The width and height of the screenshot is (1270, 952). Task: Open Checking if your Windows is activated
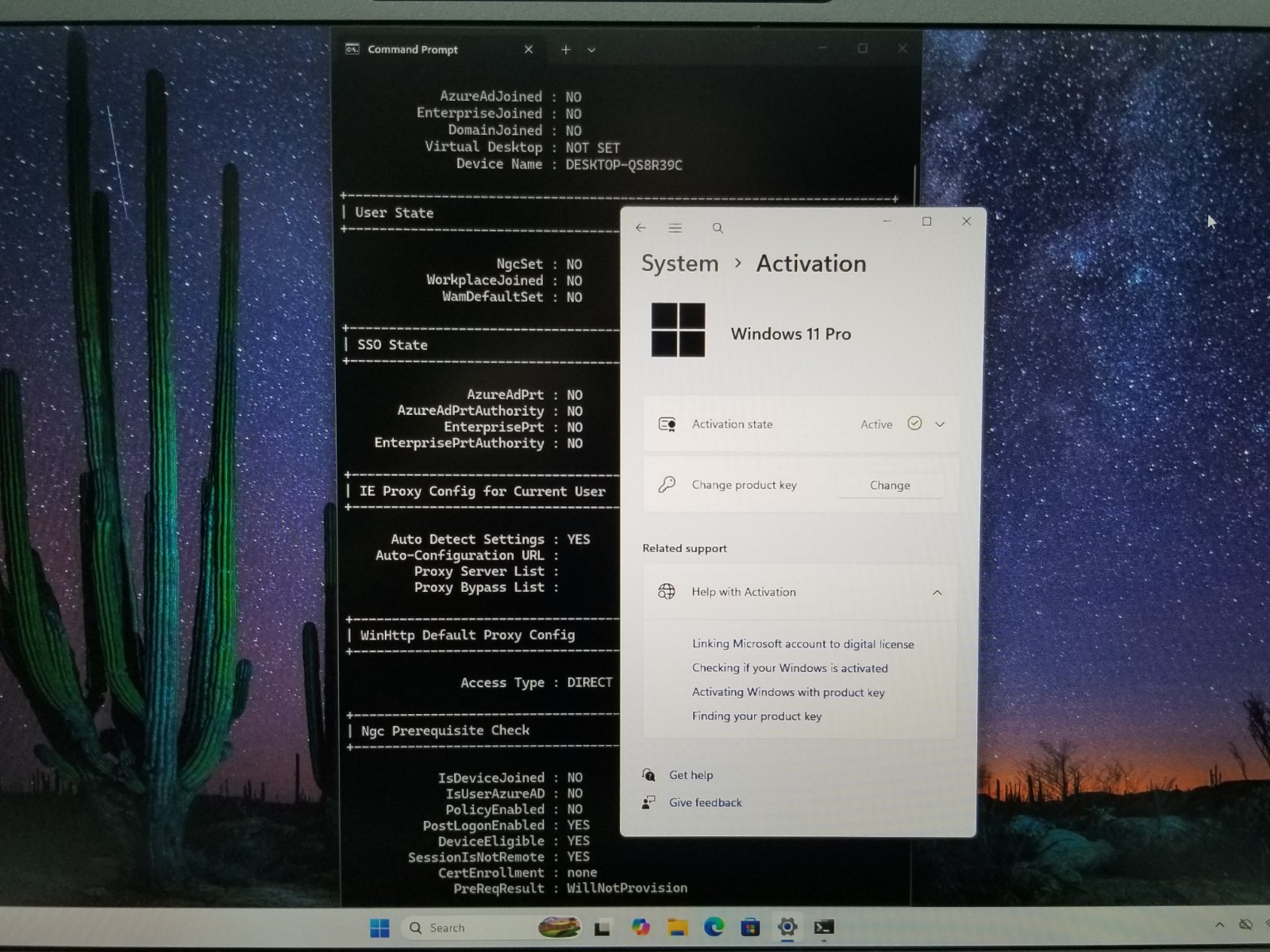pyautogui.click(x=790, y=668)
